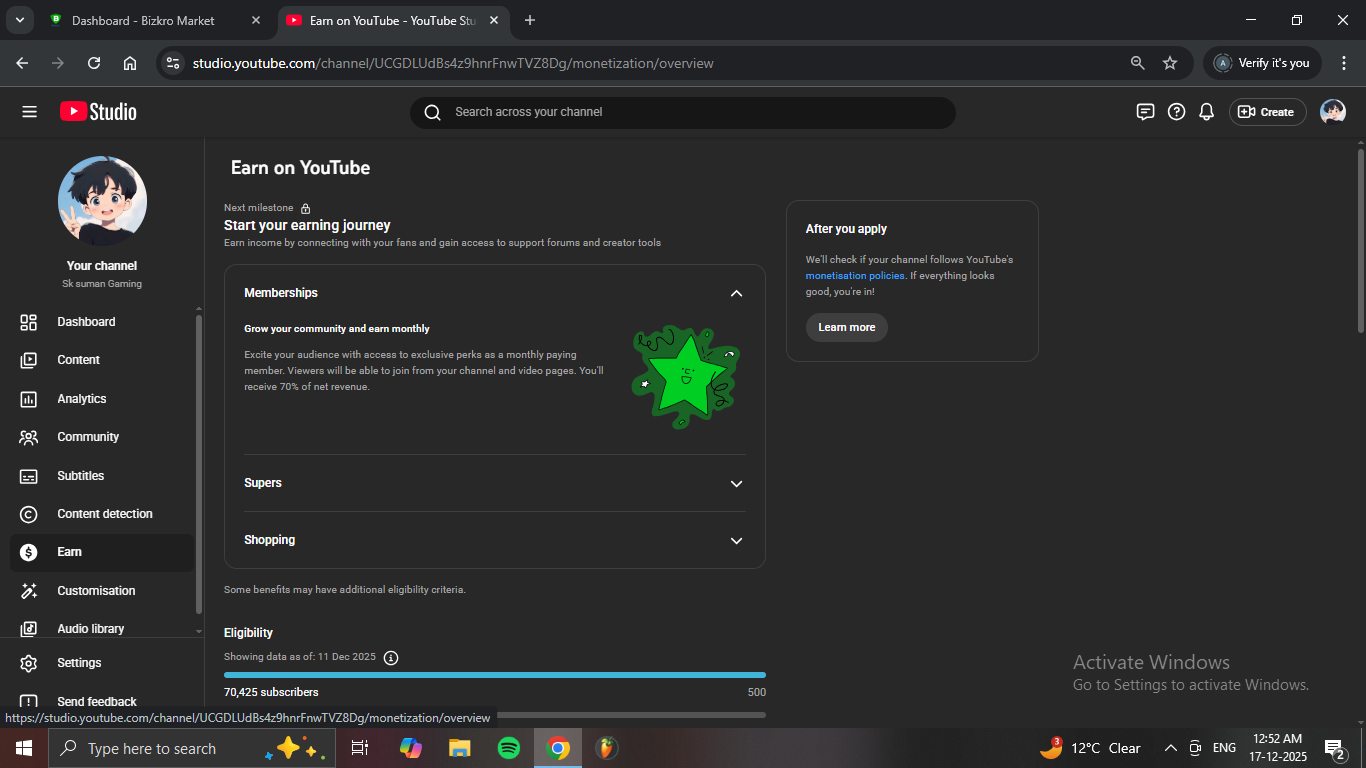Click the notifications bell icon
The image size is (1366, 768).
[1207, 112]
